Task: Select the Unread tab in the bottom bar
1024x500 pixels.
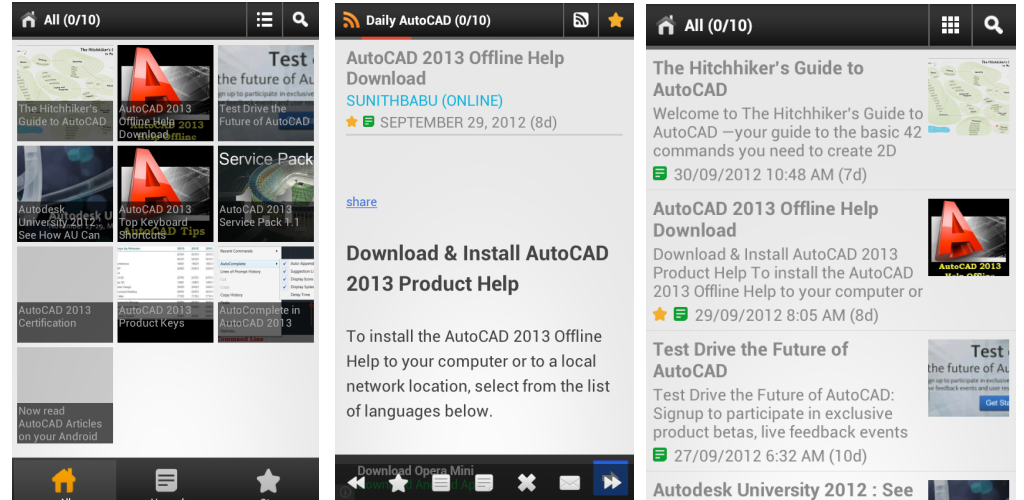Action: pyautogui.click(x=167, y=481)
